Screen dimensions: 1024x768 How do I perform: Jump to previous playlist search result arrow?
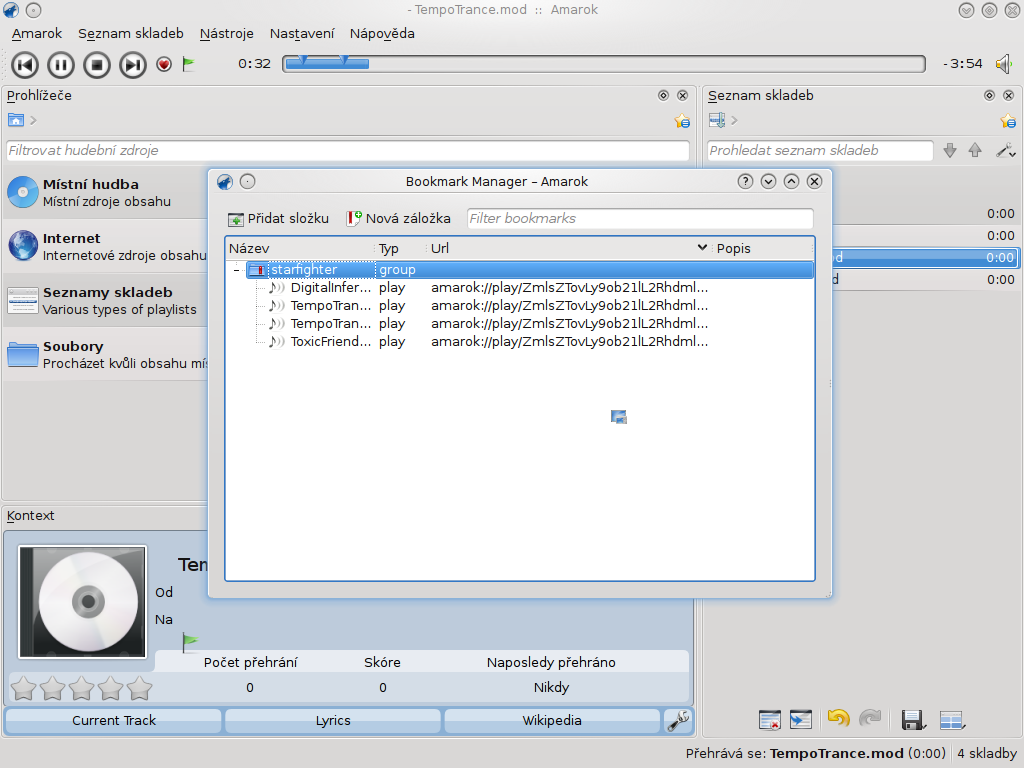(x=975, y=150)
